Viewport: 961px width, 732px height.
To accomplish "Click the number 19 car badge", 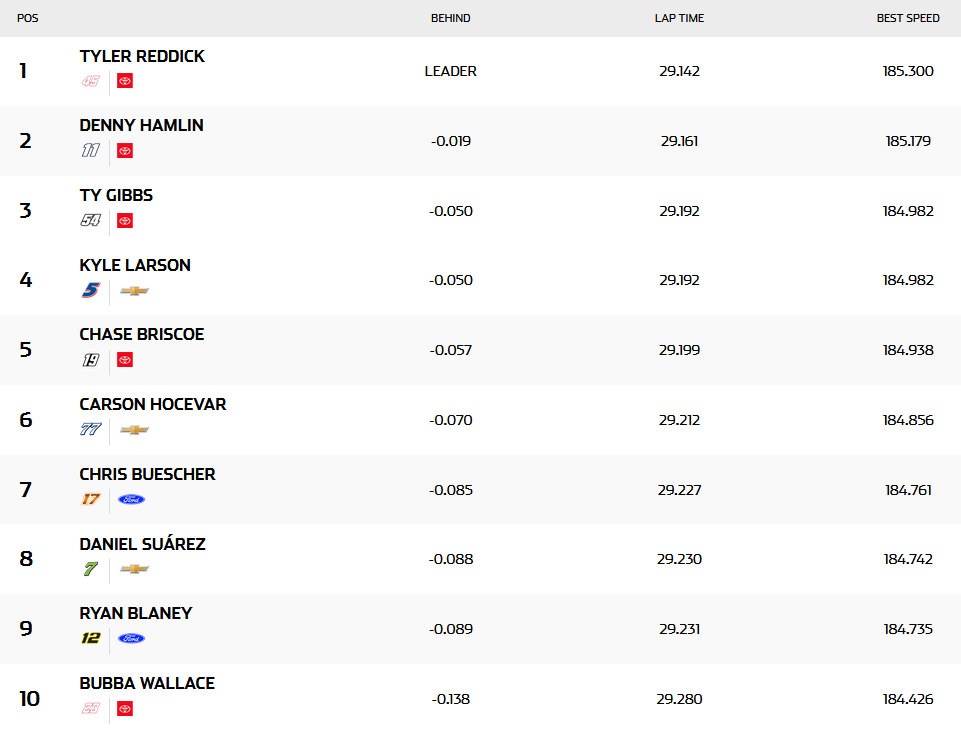I will tap(91, 360).
